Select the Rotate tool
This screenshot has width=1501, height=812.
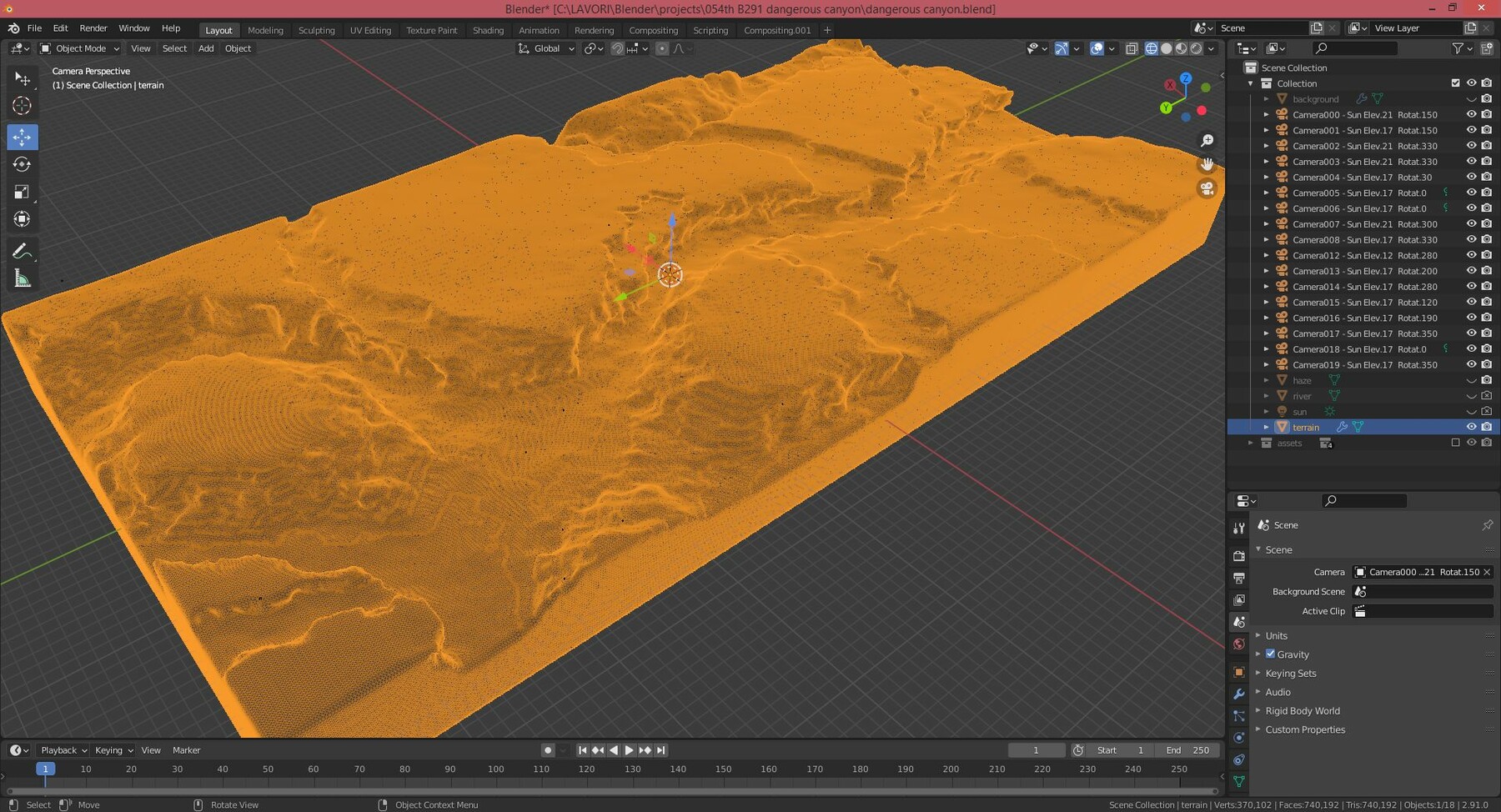[23, 164]
